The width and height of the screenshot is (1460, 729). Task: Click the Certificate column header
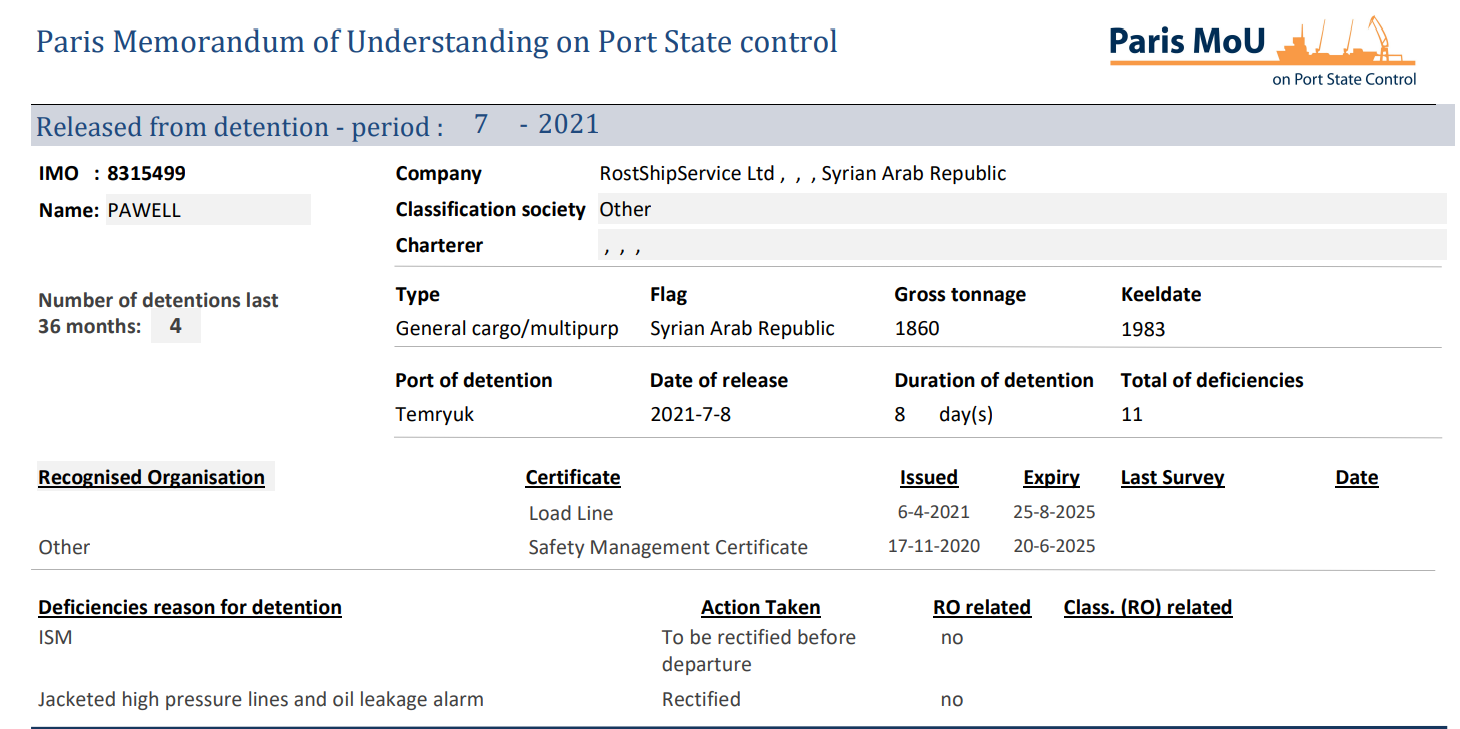coord(572,477)
